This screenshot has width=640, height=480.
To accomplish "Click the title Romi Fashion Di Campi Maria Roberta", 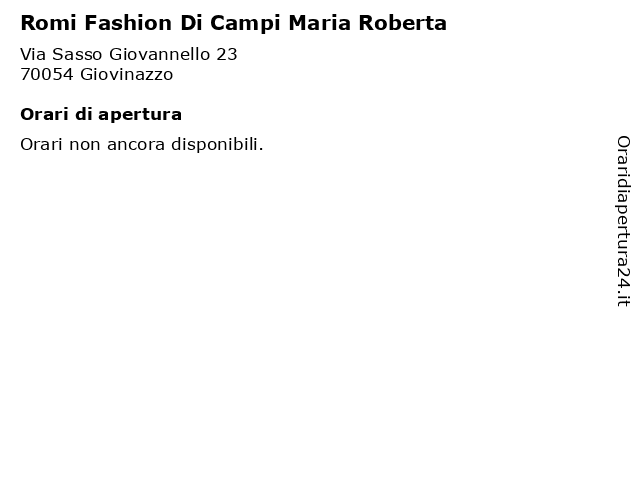I will pos(233,23).
